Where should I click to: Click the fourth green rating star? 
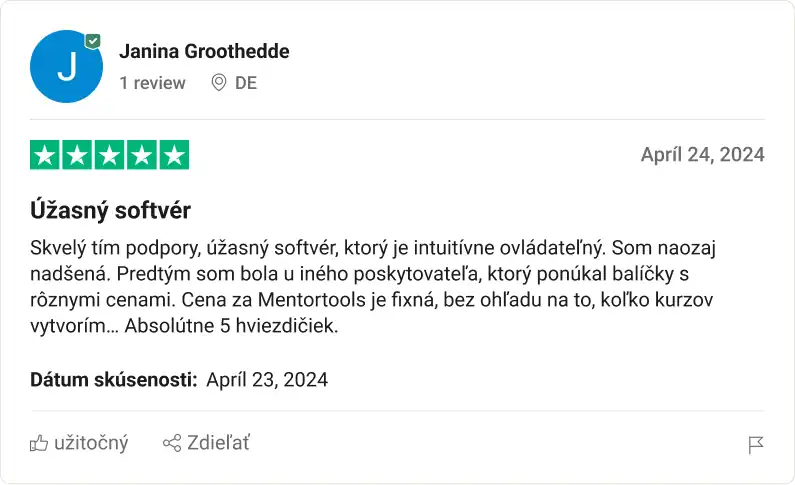click(x=142, y=155)
